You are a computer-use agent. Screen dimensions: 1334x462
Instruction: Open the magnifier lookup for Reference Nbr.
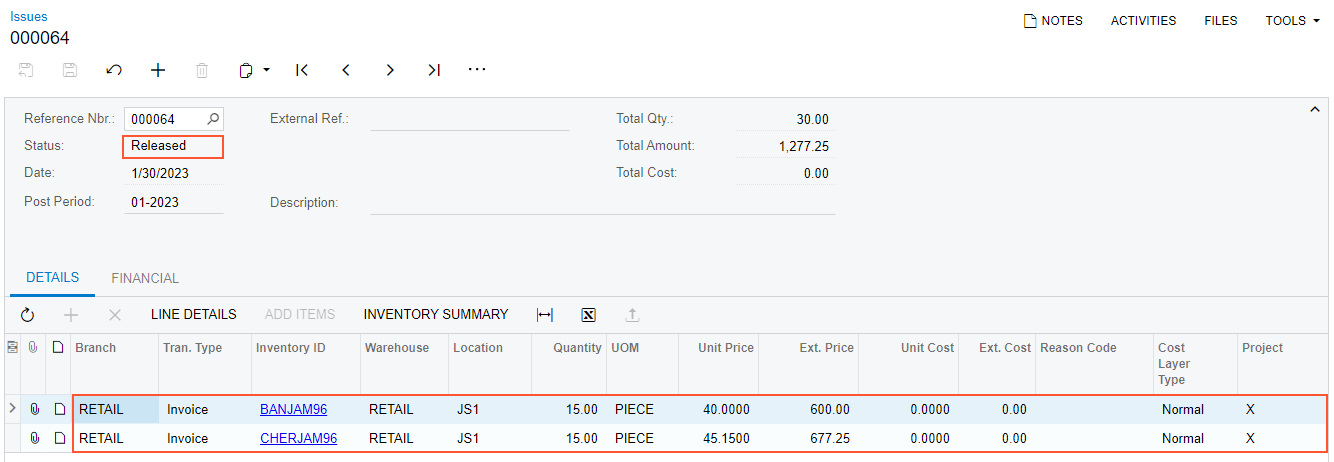[x=213, y=119]
